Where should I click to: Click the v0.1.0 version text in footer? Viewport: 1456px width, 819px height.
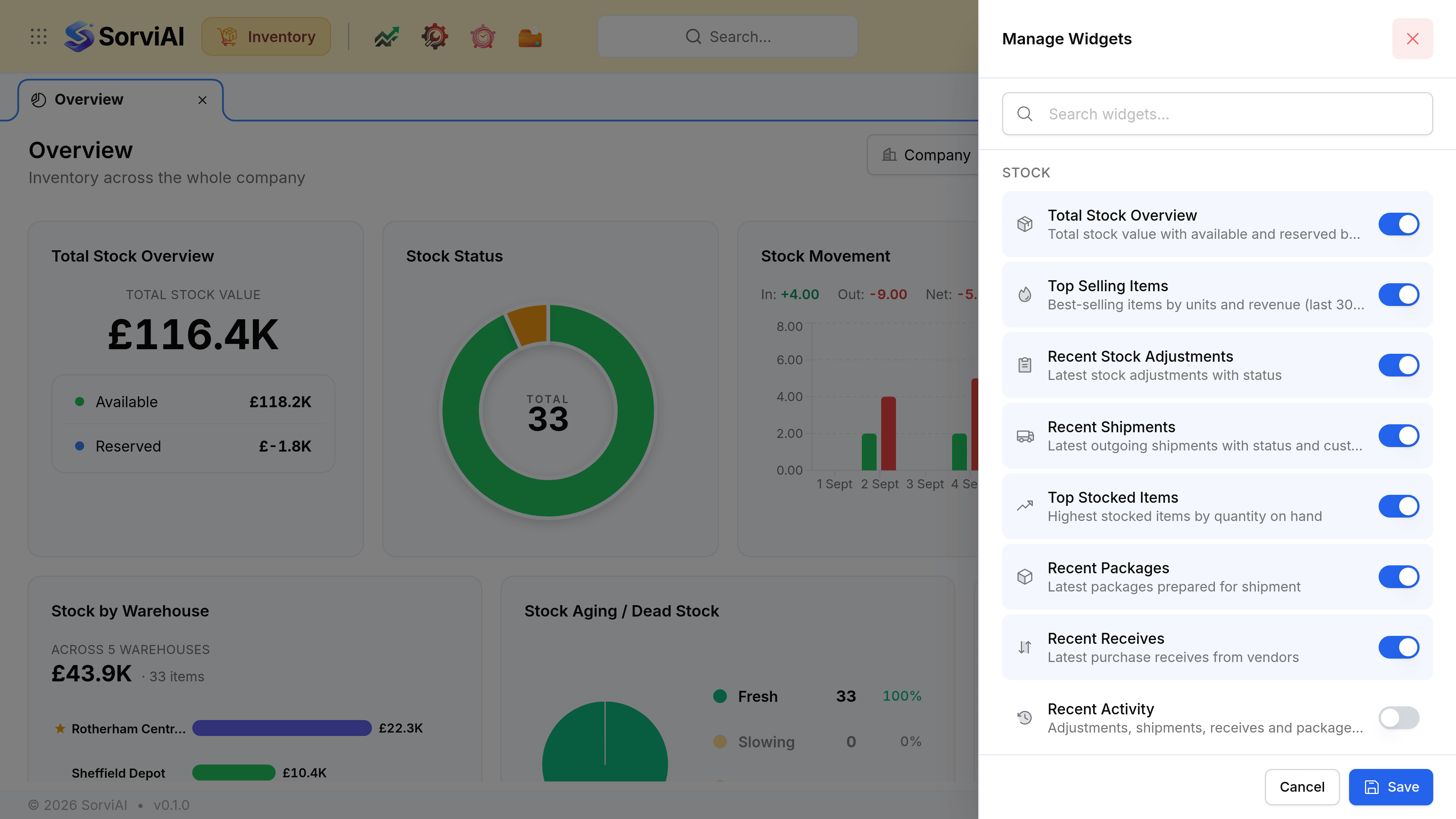click(171, 805)
